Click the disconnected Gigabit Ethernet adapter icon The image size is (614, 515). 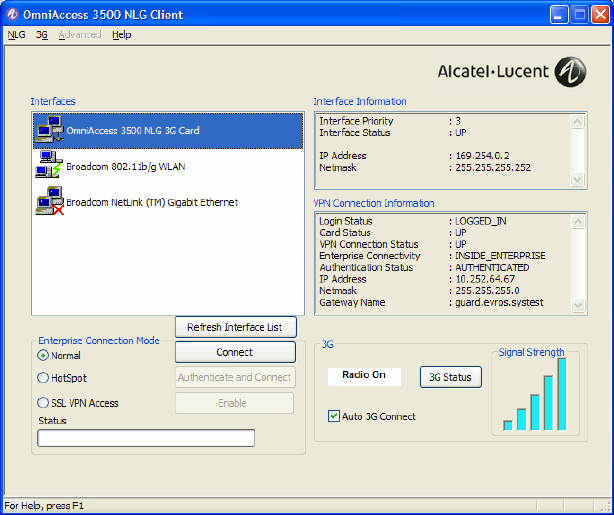49,201
